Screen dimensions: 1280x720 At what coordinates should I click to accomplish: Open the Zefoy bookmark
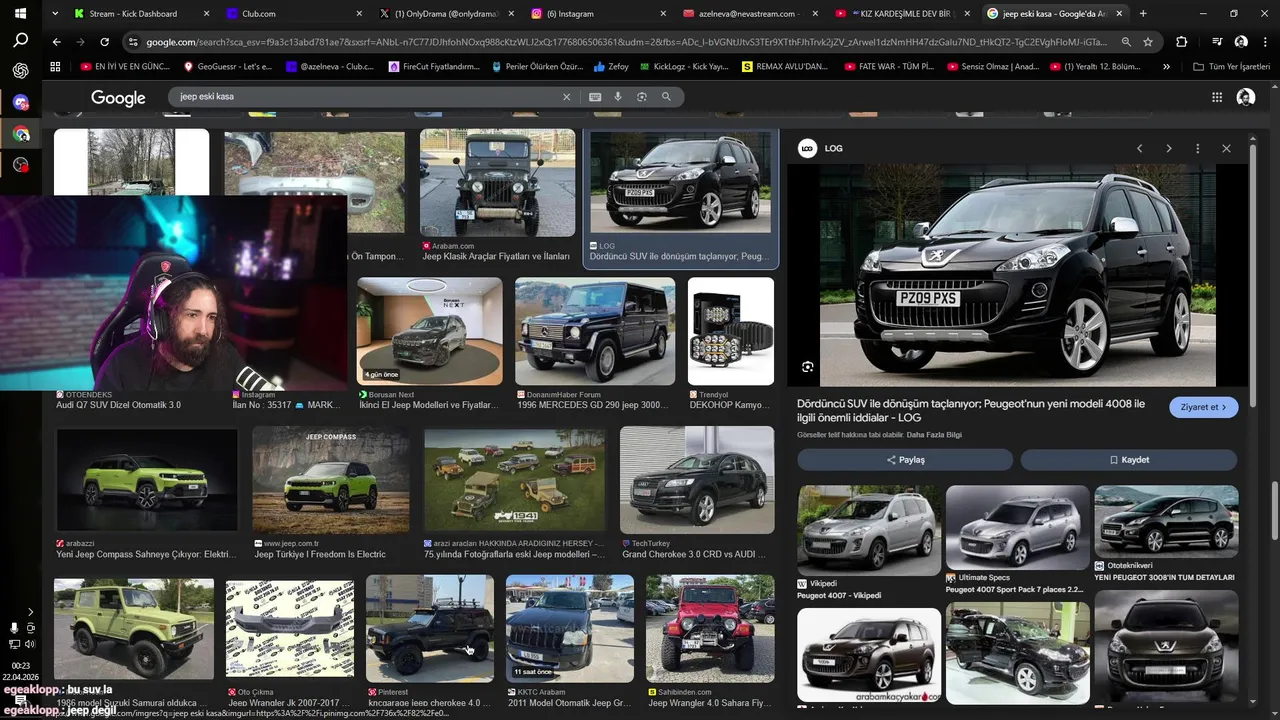click(x=611, y=67)
